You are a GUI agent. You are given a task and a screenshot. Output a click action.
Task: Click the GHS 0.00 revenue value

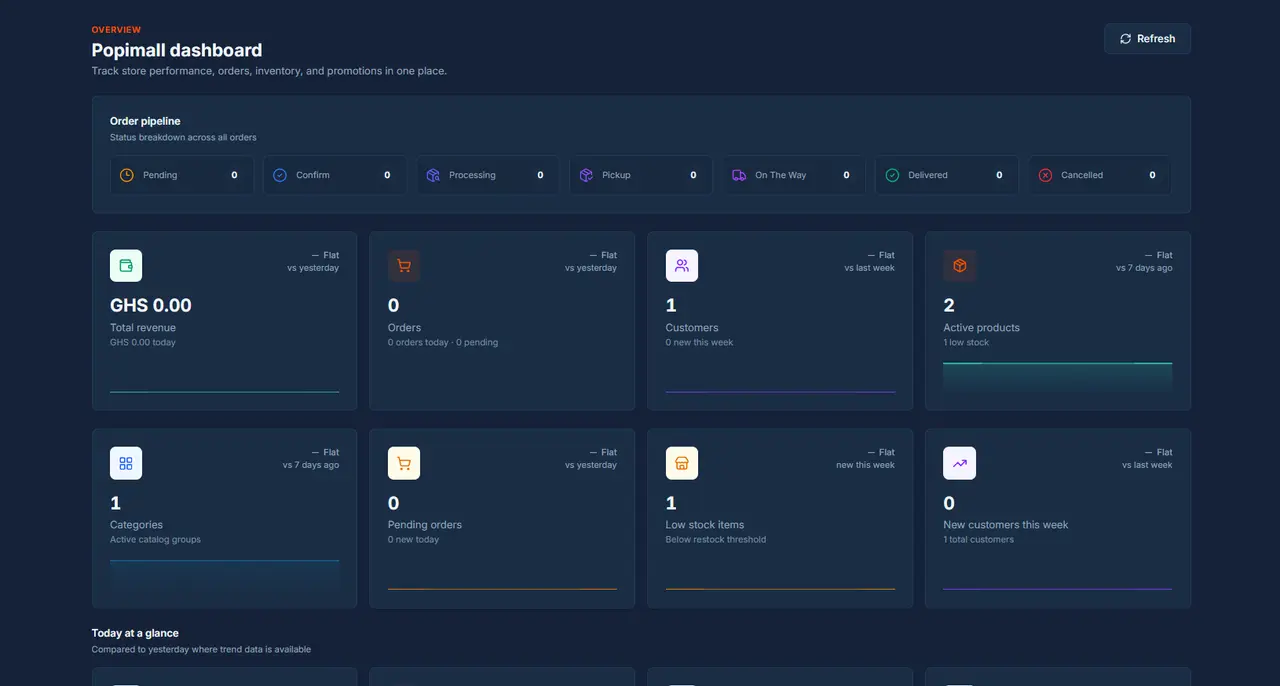pos(151,306)
